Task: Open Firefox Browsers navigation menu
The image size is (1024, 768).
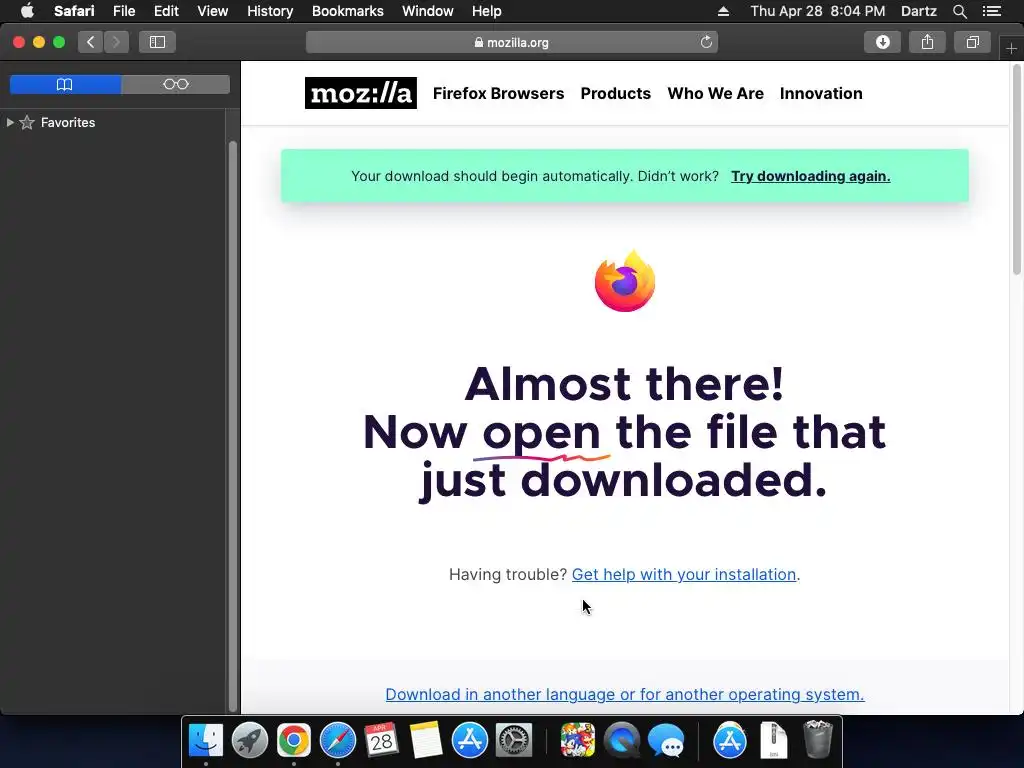Action: (x=498, y=93)
